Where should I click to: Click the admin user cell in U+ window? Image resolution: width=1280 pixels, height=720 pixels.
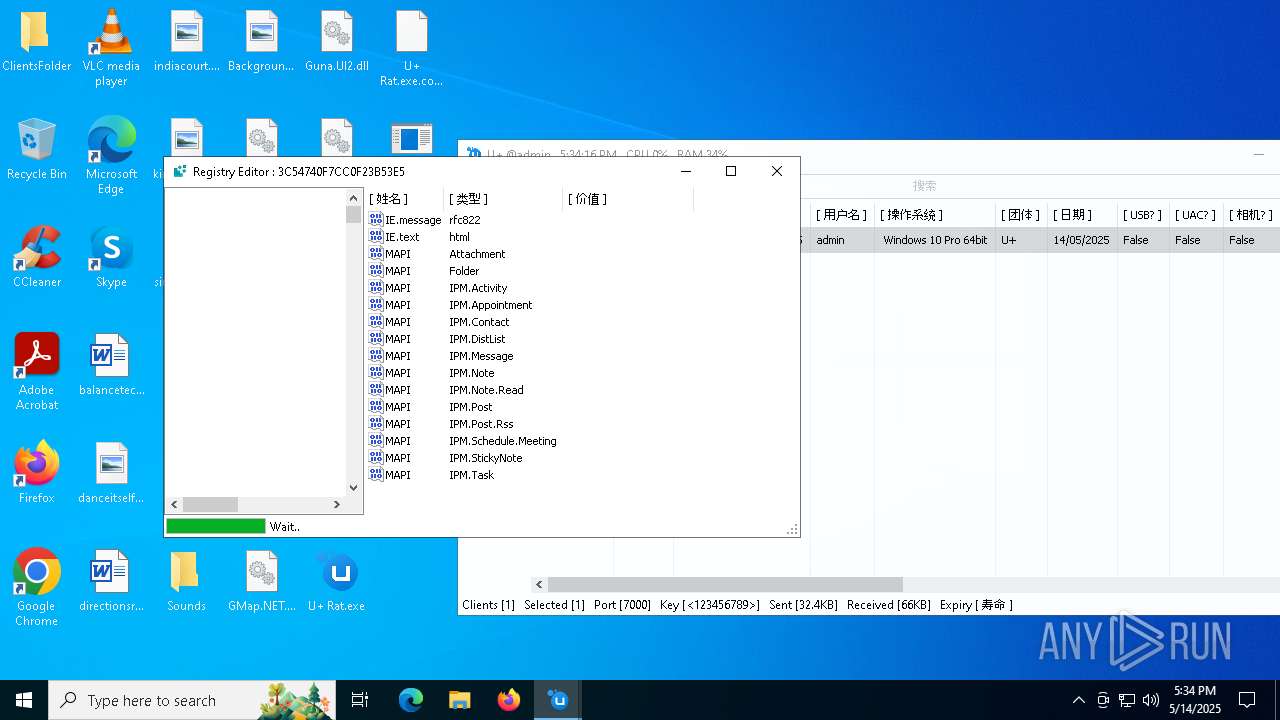click(830, 240)
